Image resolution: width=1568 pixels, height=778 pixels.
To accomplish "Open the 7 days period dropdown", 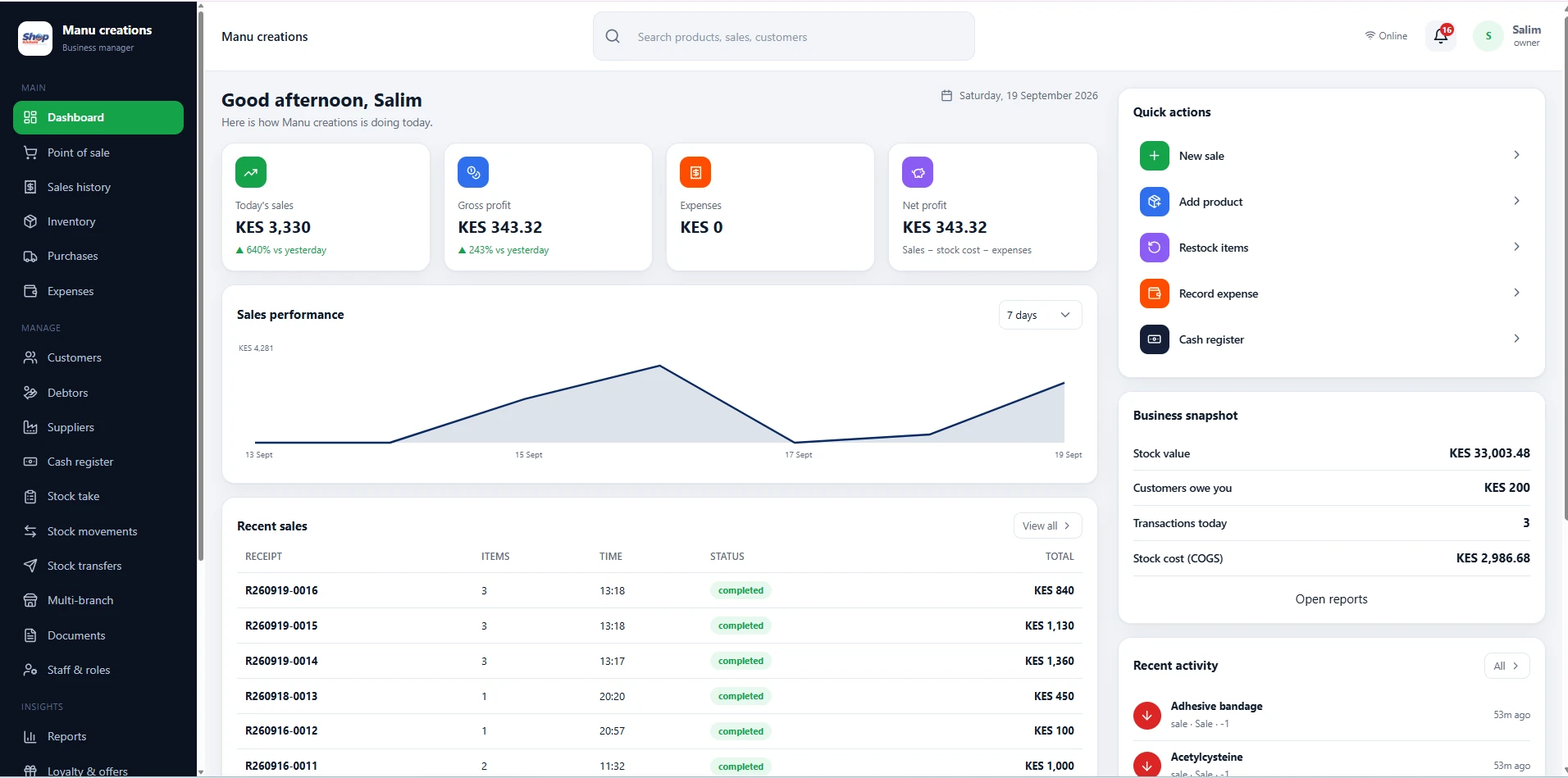I will [1040, 315].
